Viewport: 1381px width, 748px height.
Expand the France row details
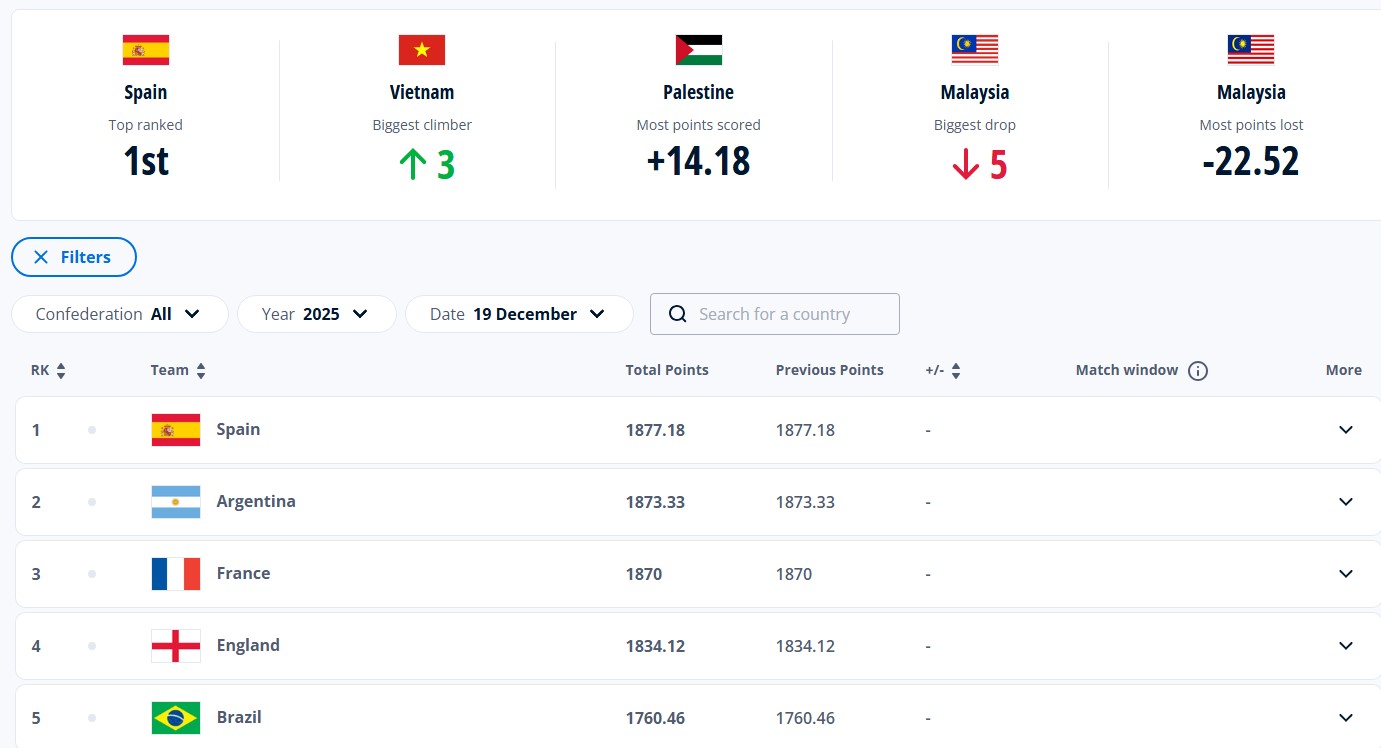pos(1345,574)
